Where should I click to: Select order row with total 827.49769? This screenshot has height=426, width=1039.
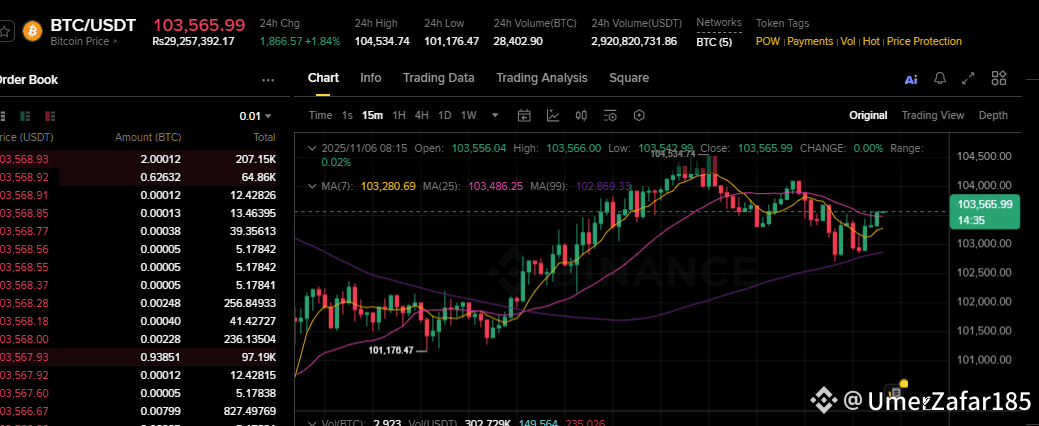pos(138,411)
